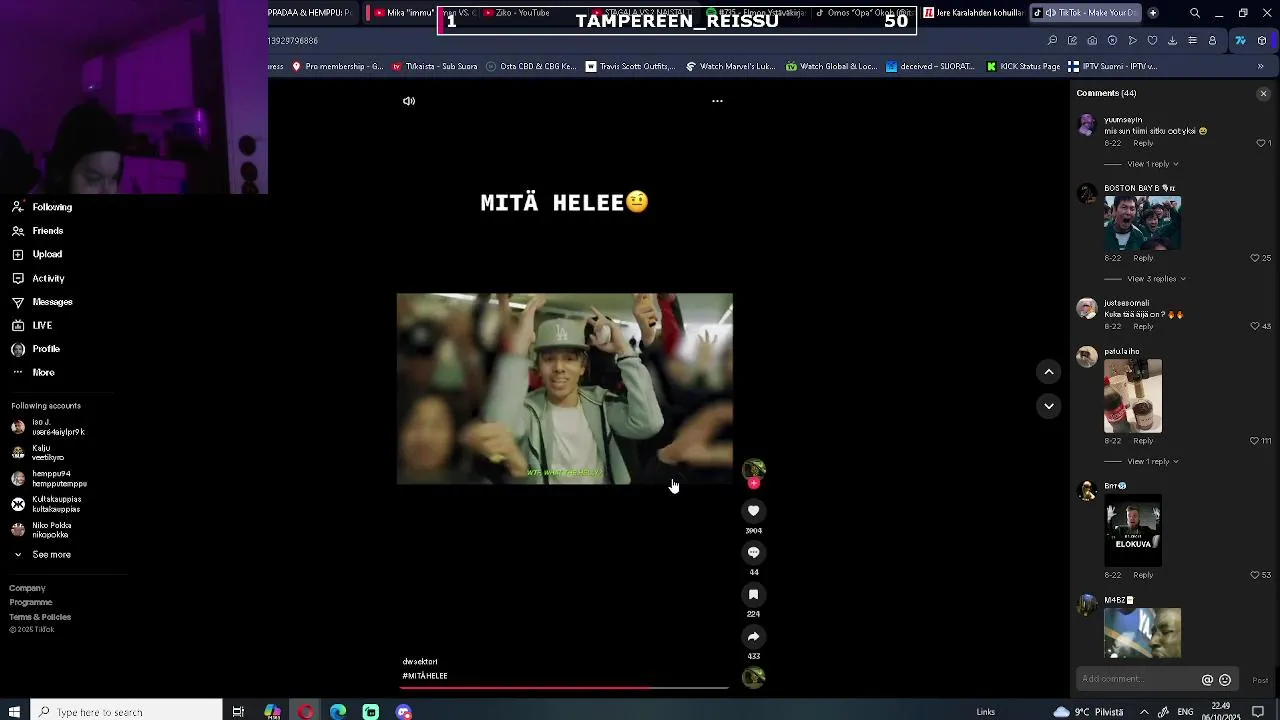
Task: Open IPTV Suomi bookmark
Action: click(x=1112, y=67)
